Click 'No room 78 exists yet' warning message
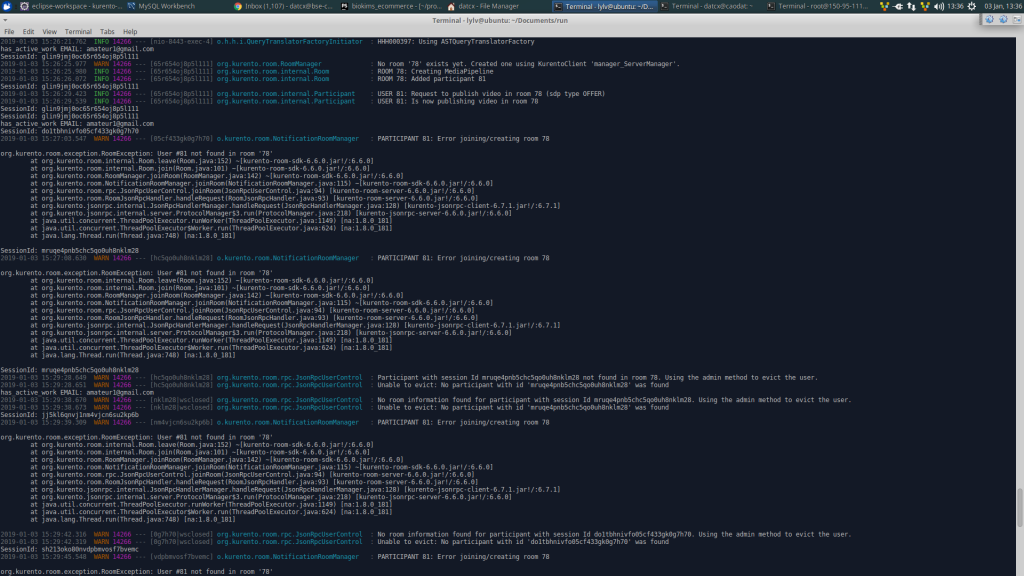1024x576 pixels. (528, 64)
